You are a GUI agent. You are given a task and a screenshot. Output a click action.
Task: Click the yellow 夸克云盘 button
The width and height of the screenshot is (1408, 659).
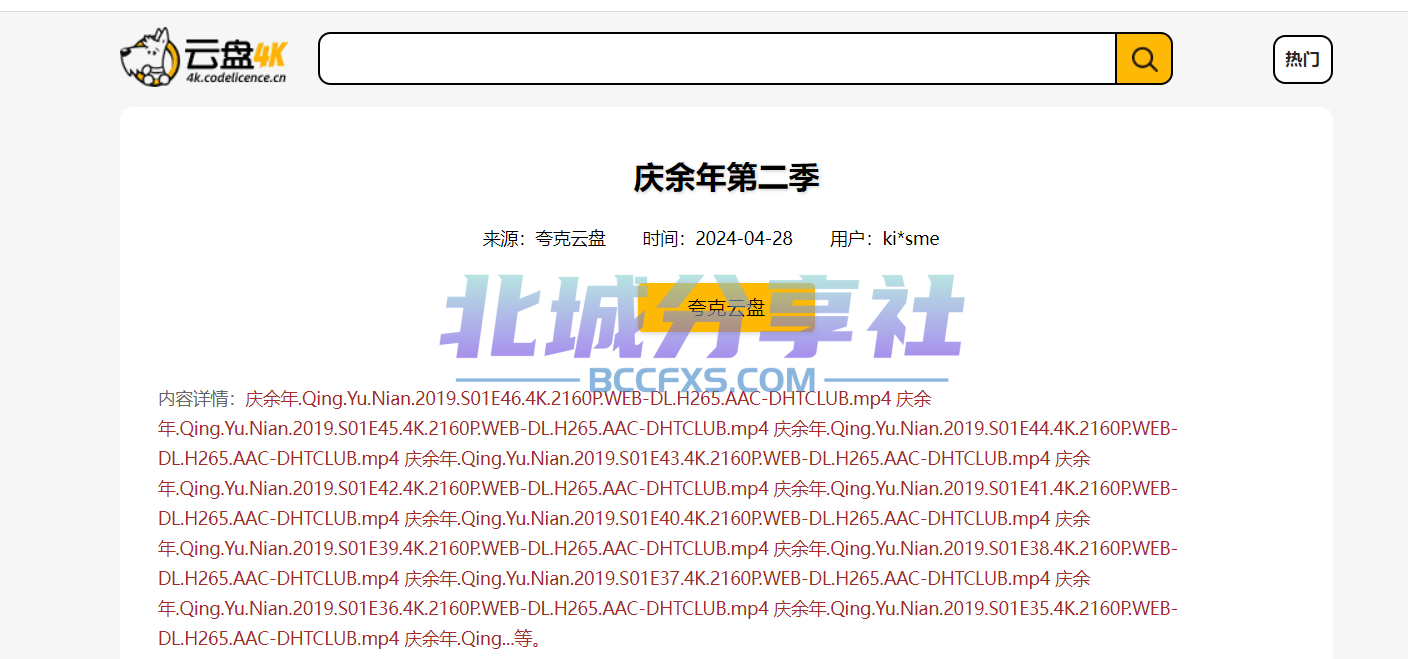click(x=726, y=308)
